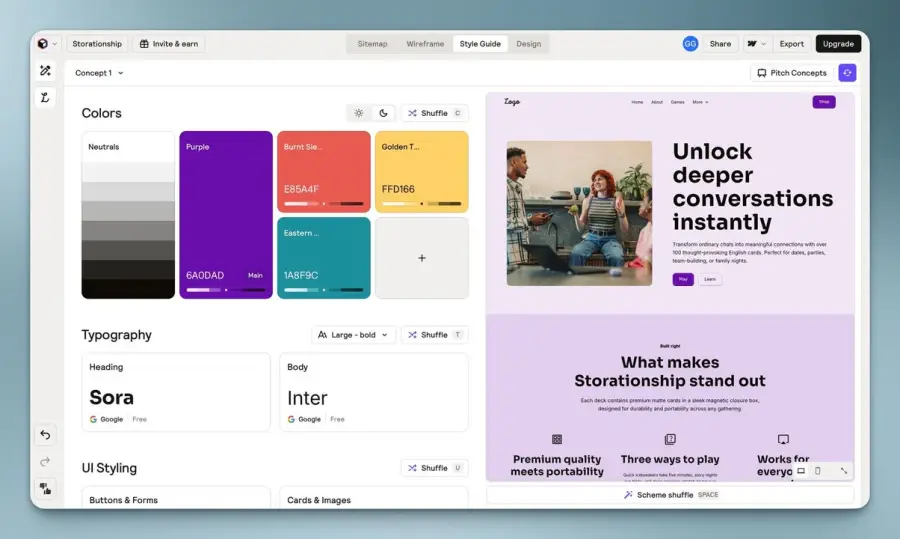Add a new color with the plus tile
Viewport: 900px width, 539px height.
422,258
